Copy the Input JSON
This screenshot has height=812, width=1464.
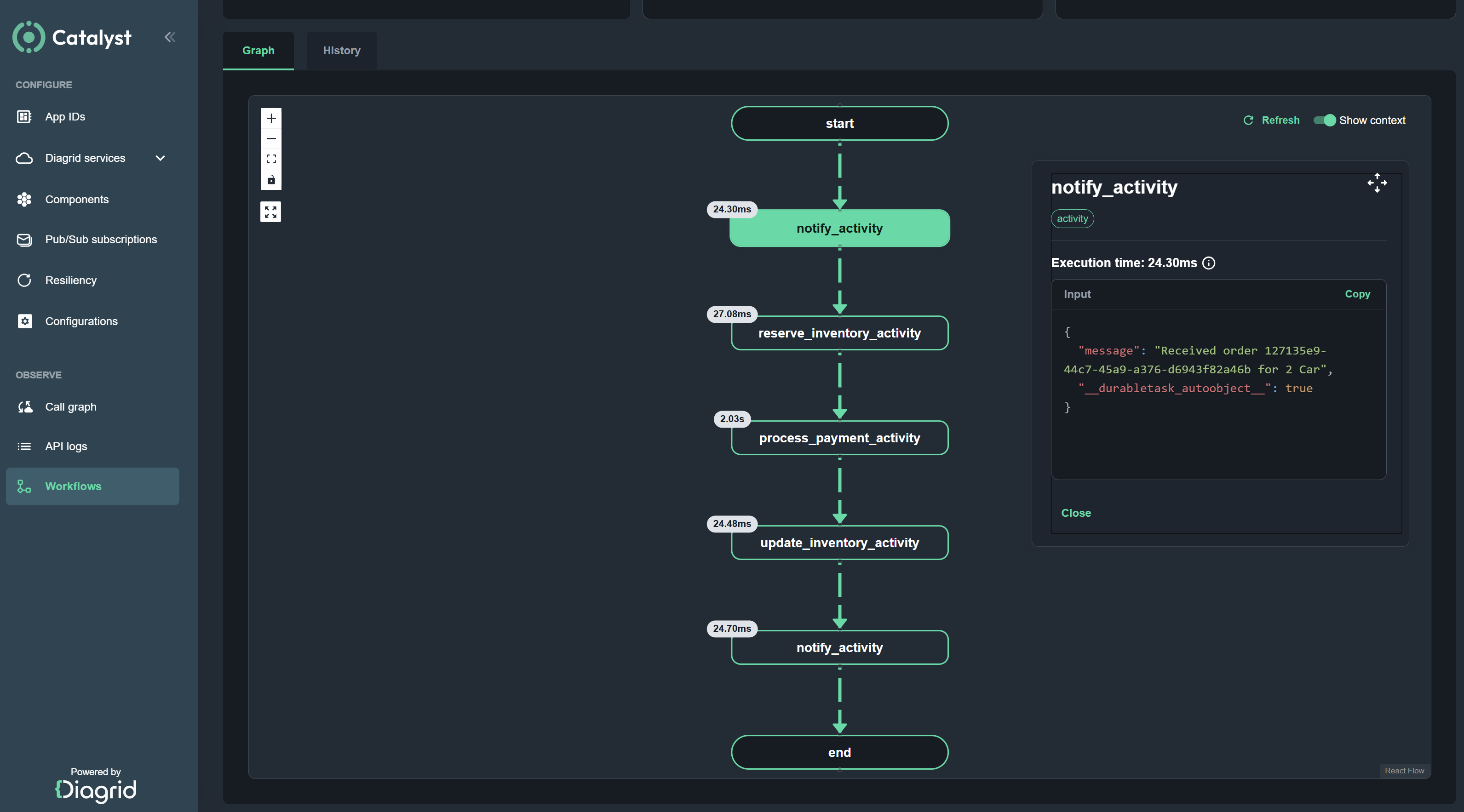(1356, 294)
